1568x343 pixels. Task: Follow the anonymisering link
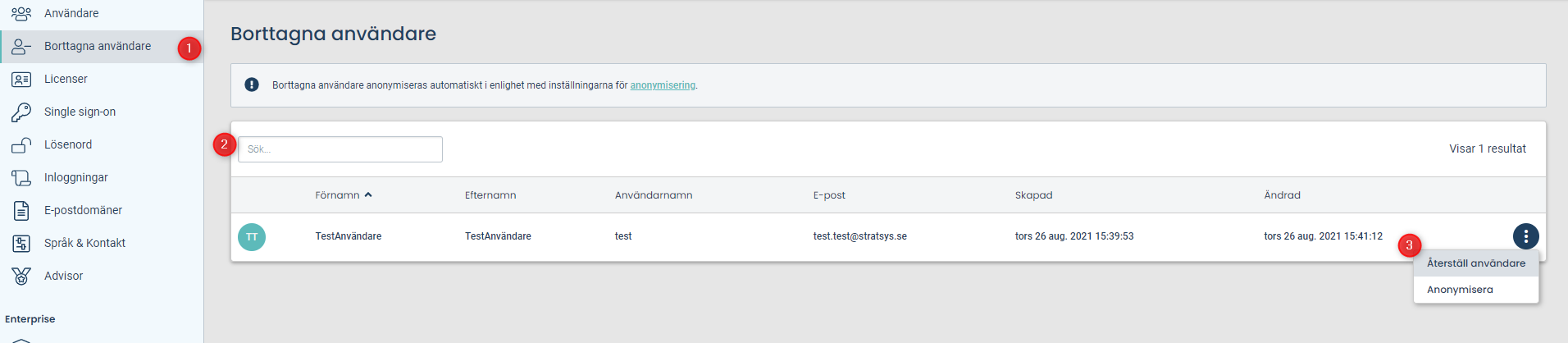click(x=663, y=85)
